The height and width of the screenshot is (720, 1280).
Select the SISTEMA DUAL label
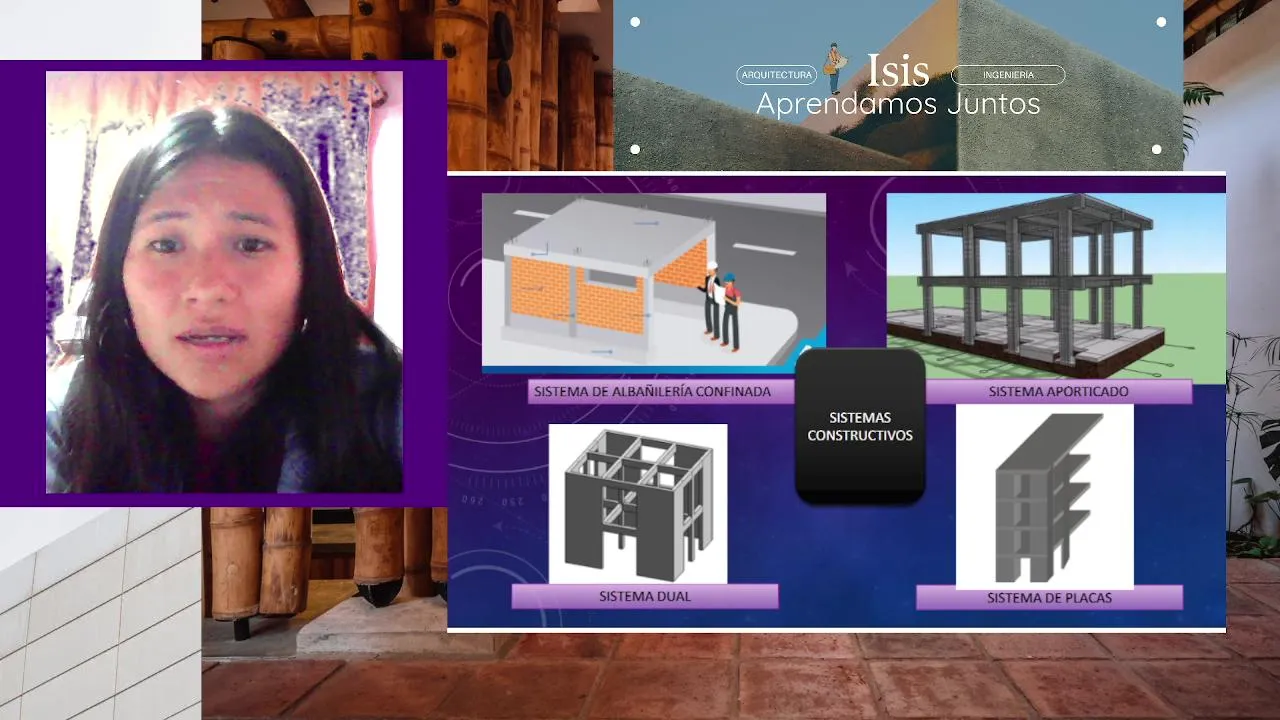pyautogui.click(x=645, y=596)
